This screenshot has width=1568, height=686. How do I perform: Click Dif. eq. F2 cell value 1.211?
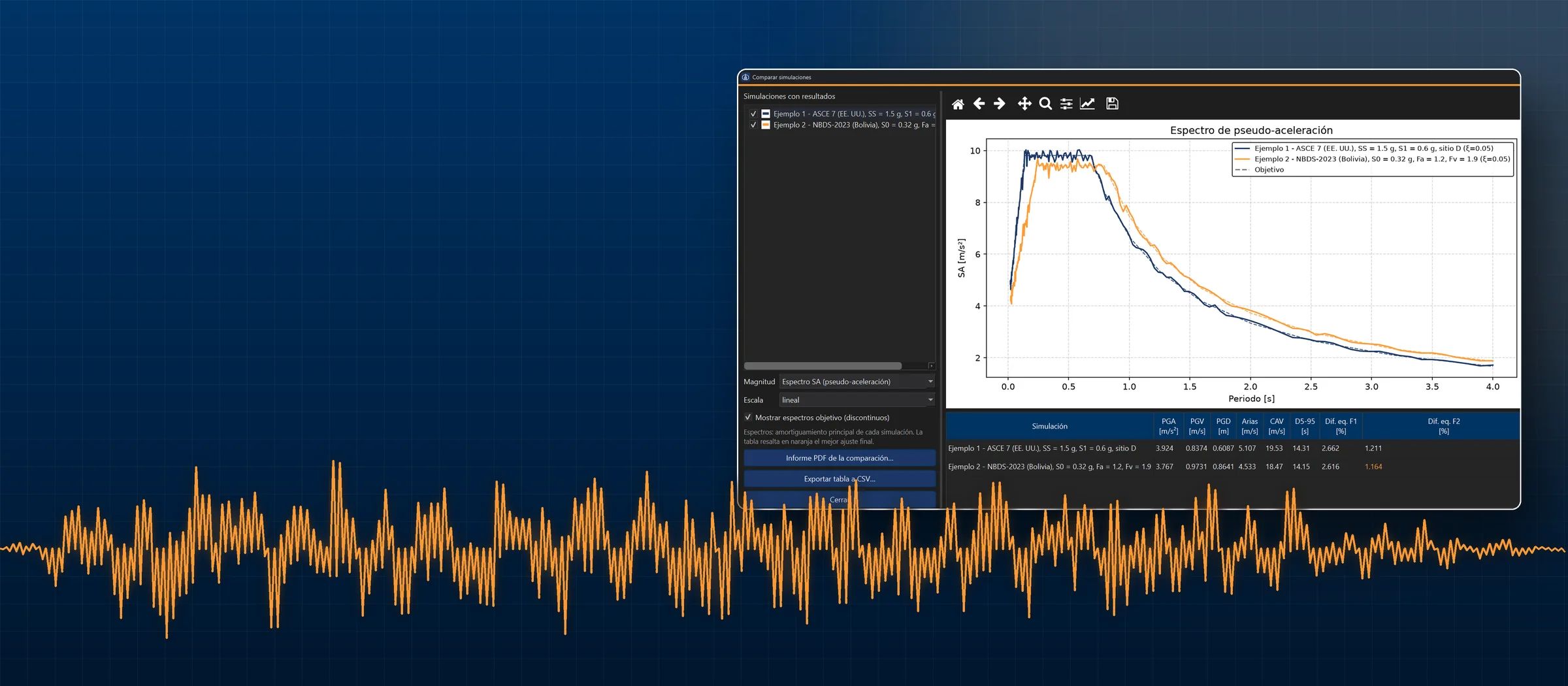1373,448
